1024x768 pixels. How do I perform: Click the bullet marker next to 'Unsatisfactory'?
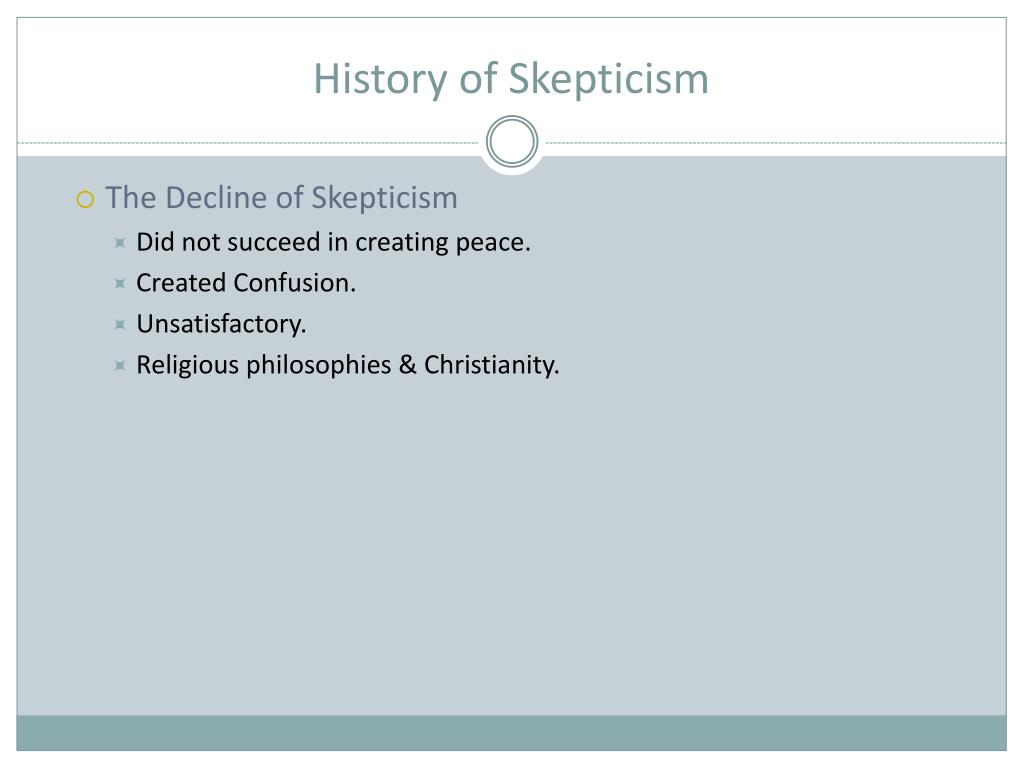120,325
